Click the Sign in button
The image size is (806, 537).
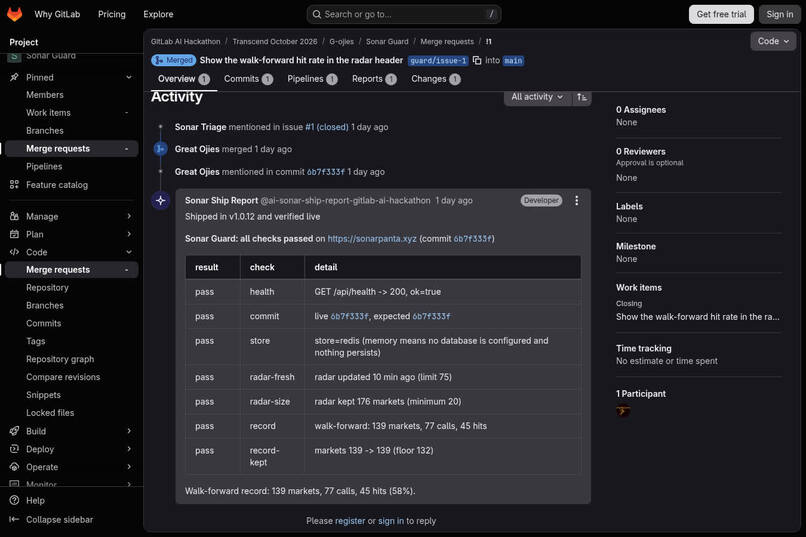[x=779, y=14]
